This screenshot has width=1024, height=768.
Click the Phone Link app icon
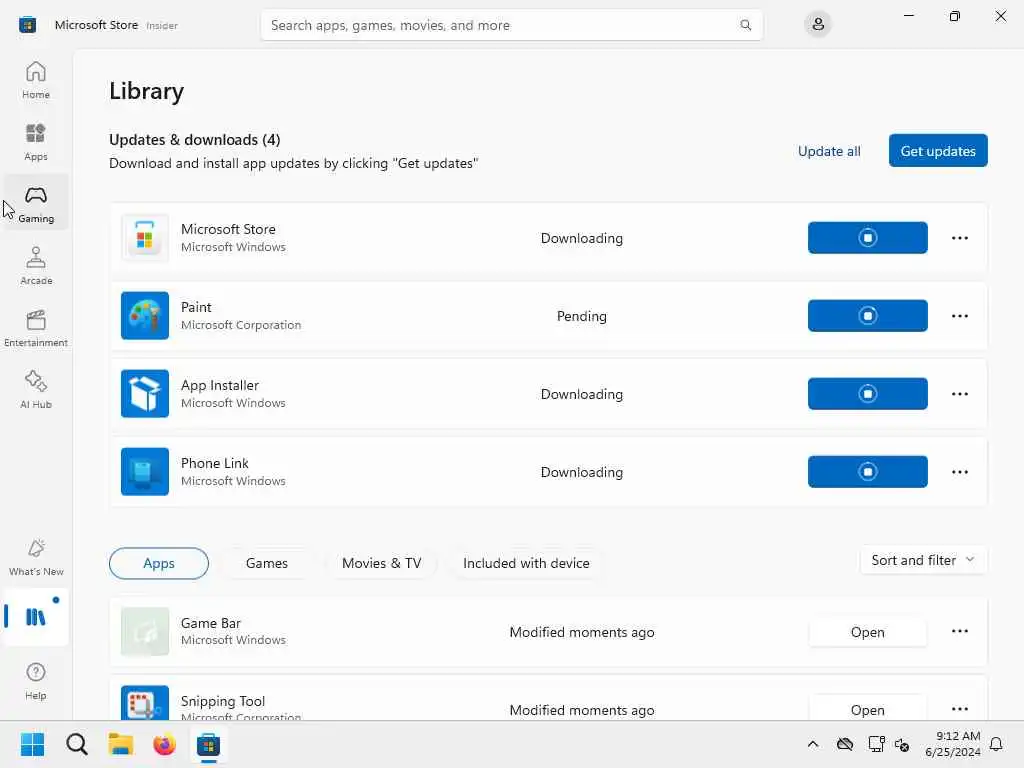145,472
